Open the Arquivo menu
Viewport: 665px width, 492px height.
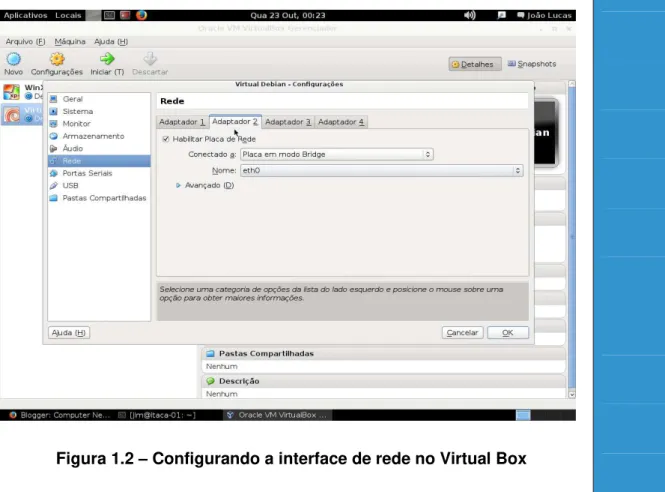point(25,42)
